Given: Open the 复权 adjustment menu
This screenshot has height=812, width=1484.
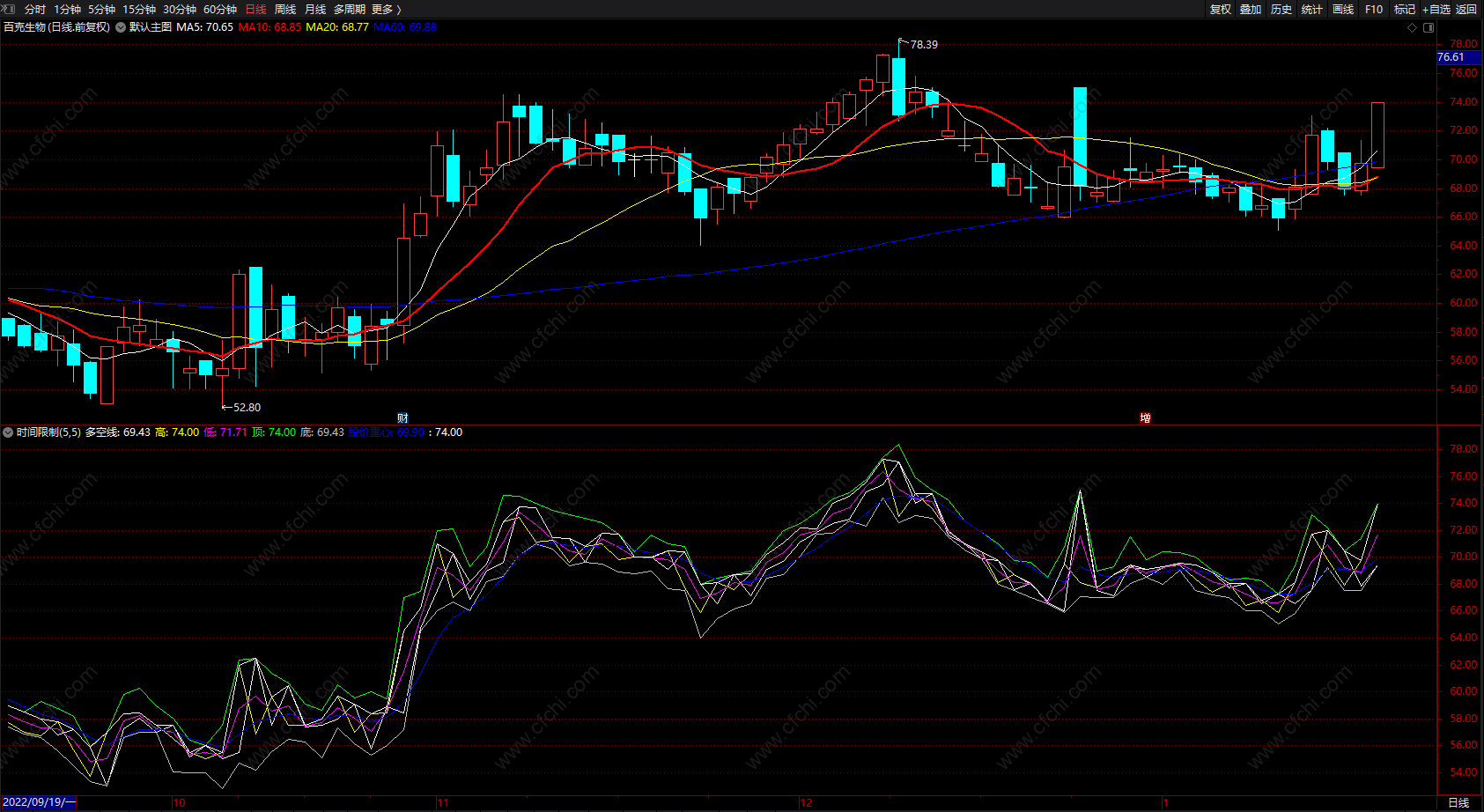Looking at the screenshot, I should (1221, 9).
